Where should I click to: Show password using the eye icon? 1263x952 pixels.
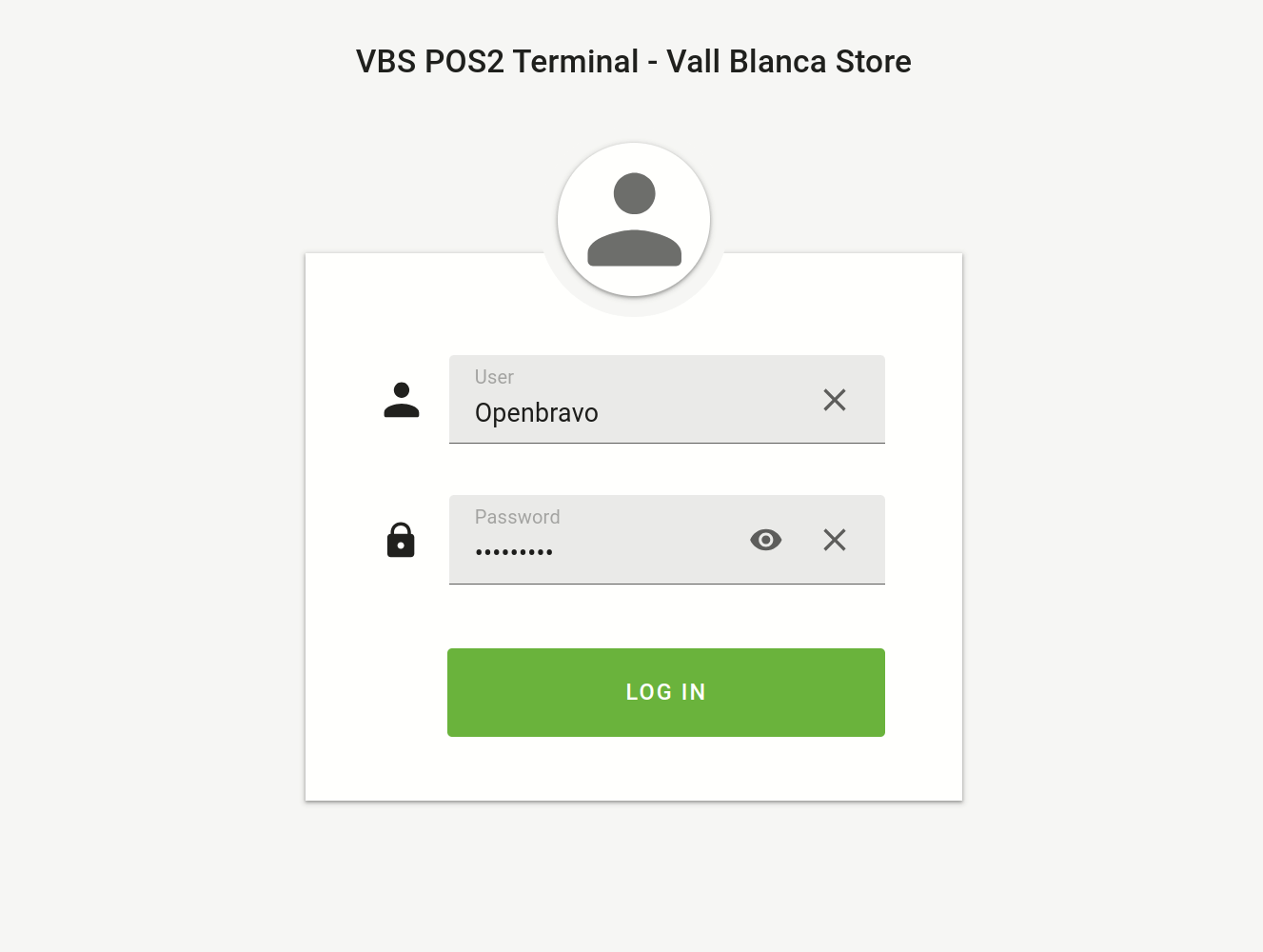765,540
